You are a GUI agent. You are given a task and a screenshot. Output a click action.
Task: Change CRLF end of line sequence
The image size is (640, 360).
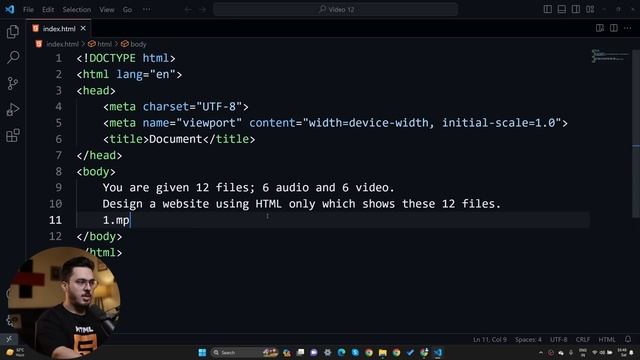coord(582,340)
